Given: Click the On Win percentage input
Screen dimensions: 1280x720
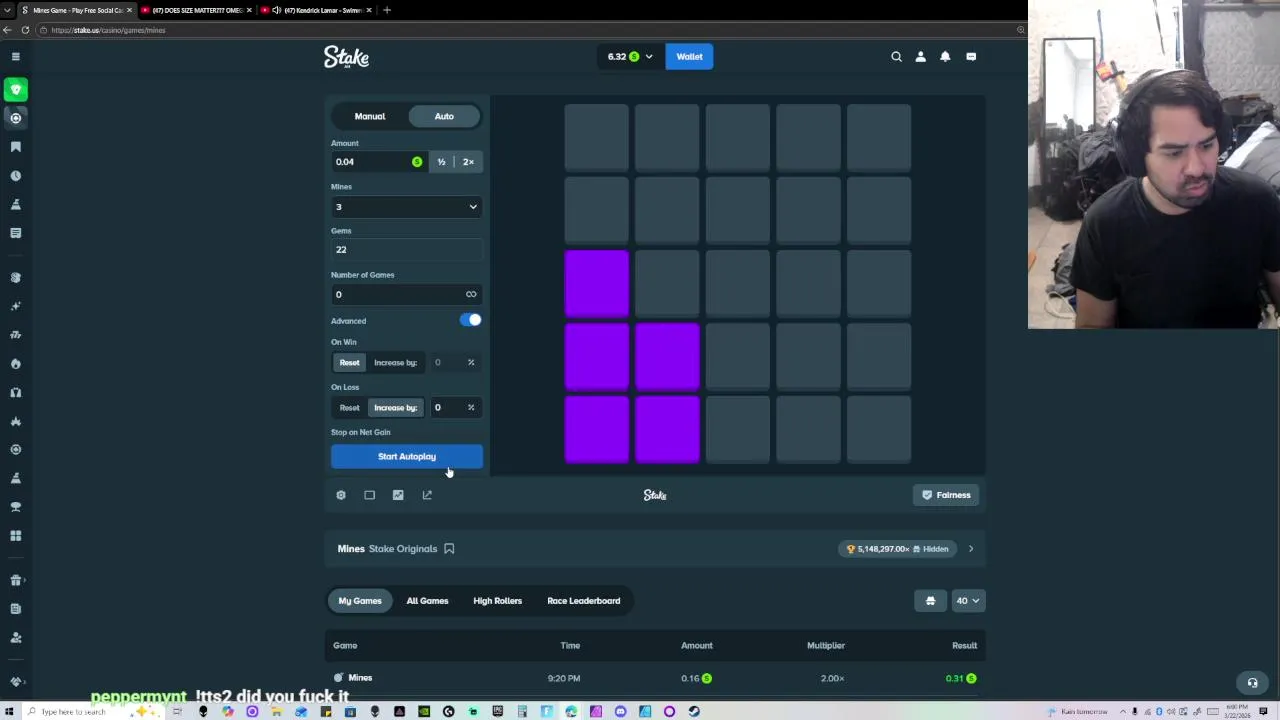Looking at the screenshot, I should pos(455,363).
